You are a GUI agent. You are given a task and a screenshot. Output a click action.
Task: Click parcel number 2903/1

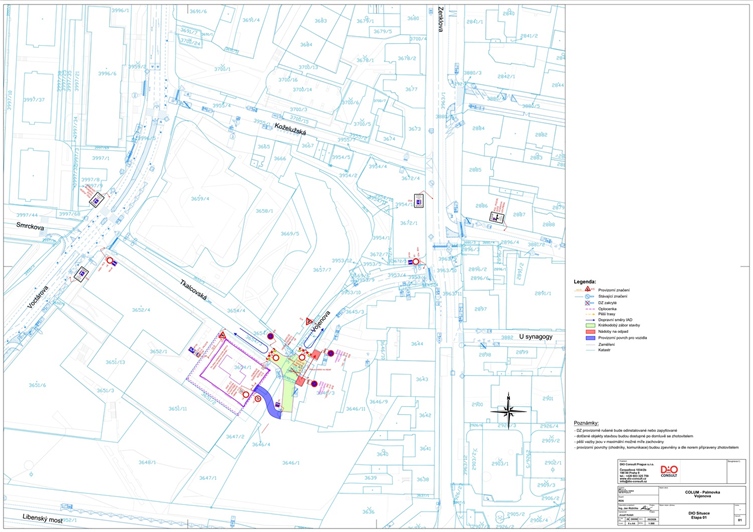(500, 463)
